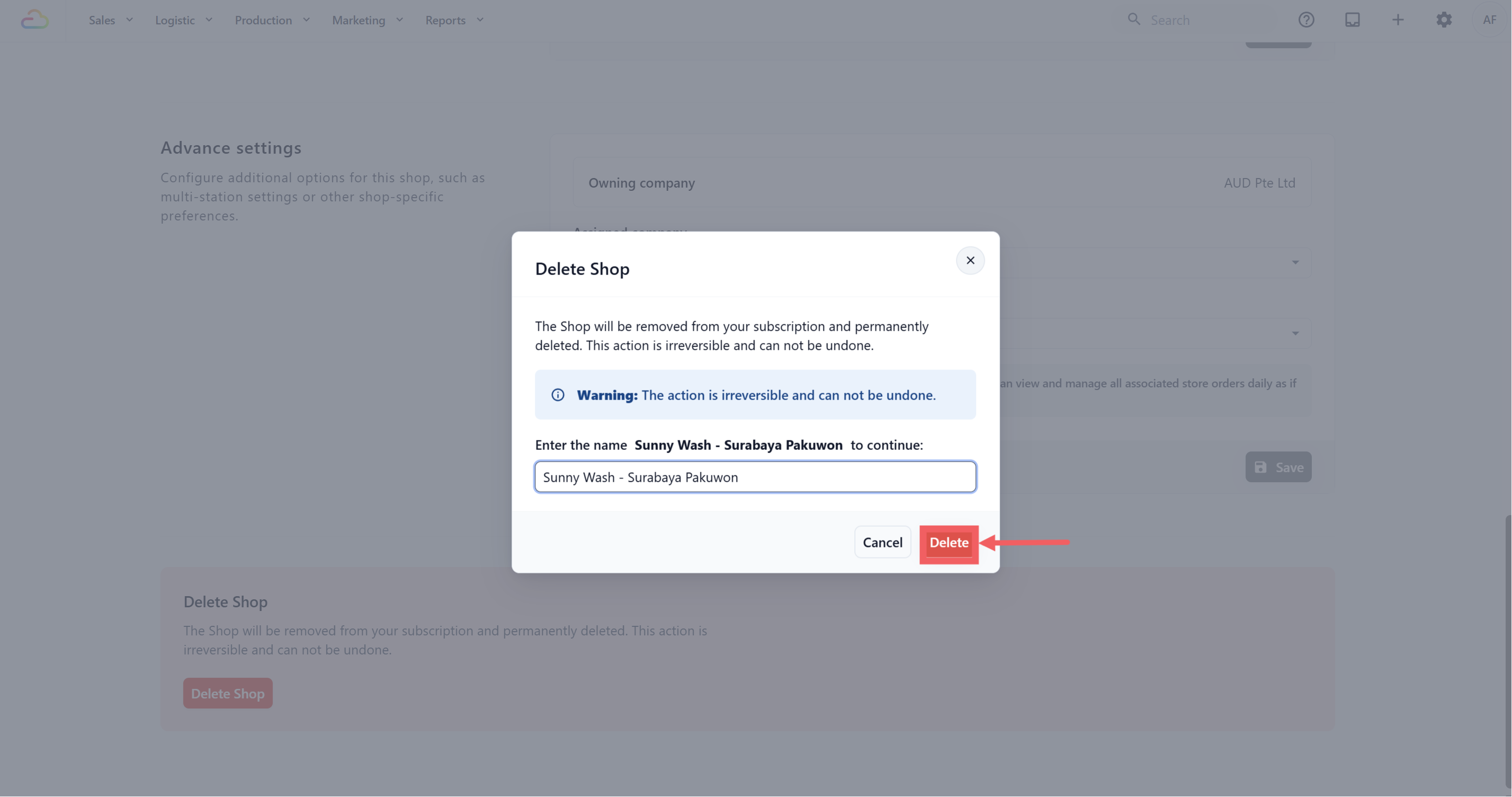Cancel the shop deletion

click(882, 542)
